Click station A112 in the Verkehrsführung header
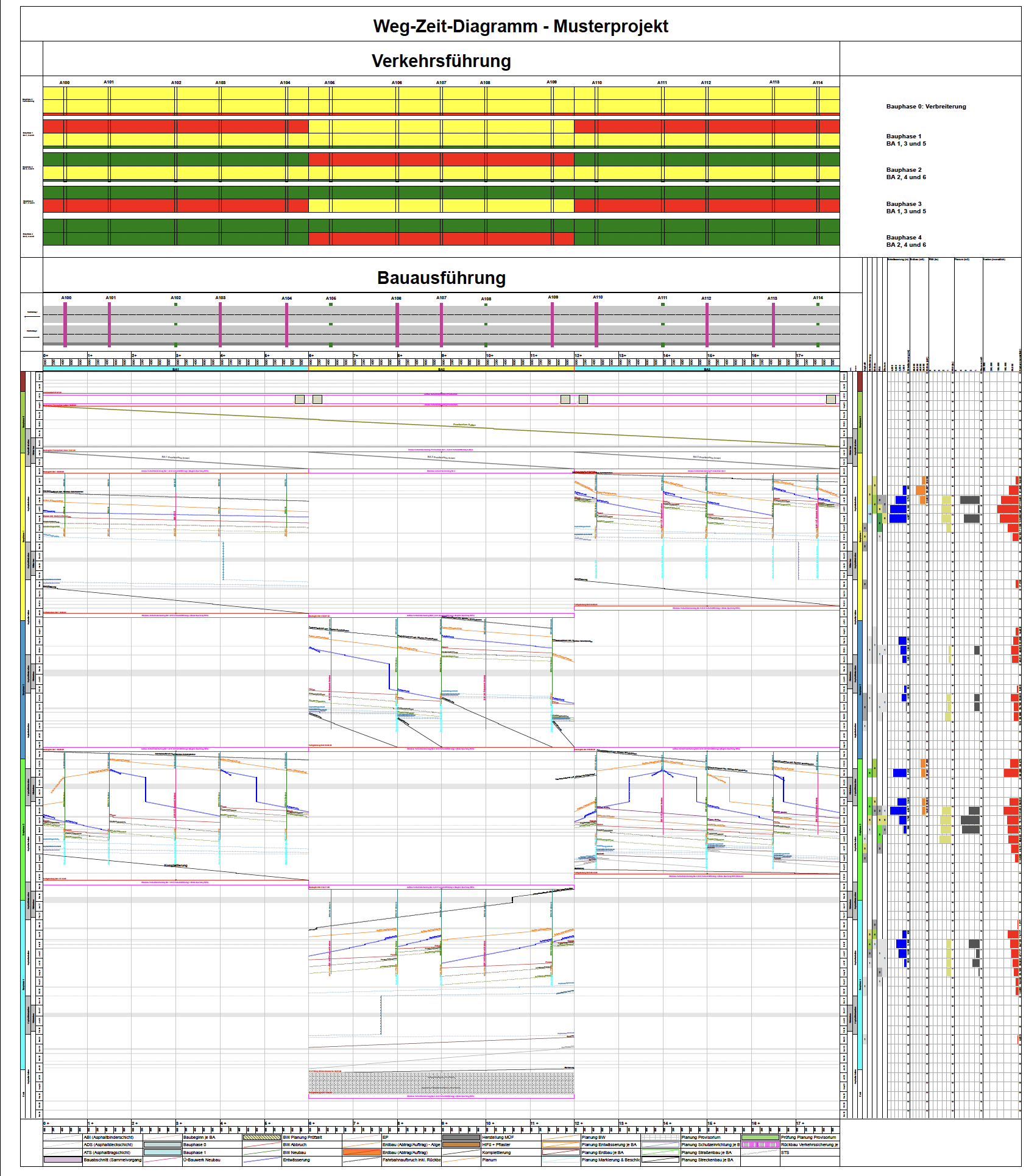 tap(706, 82)
